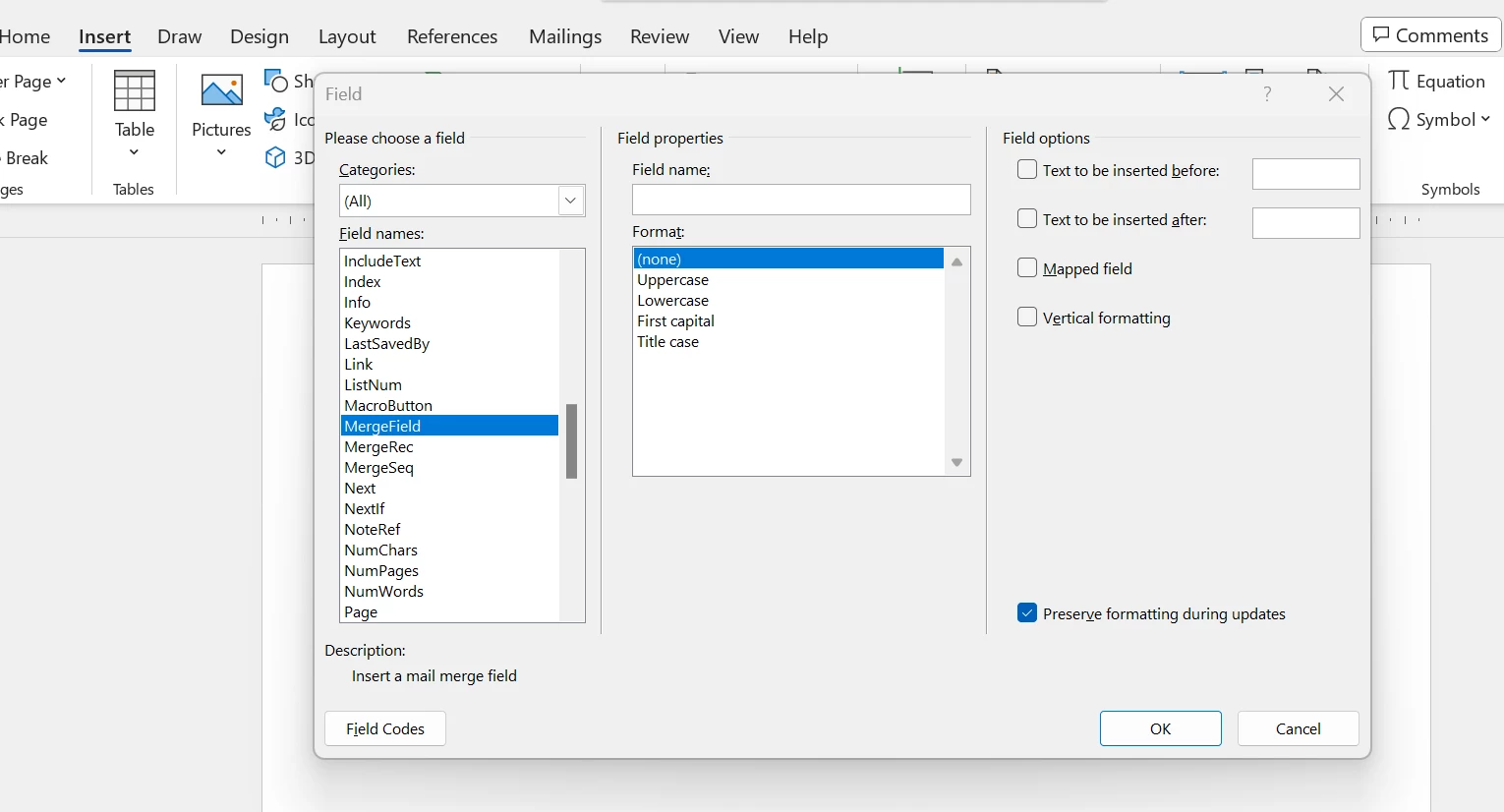Select IncludeText in Field names
Viewport: 1504px width, 812px height.
[449, 261]
